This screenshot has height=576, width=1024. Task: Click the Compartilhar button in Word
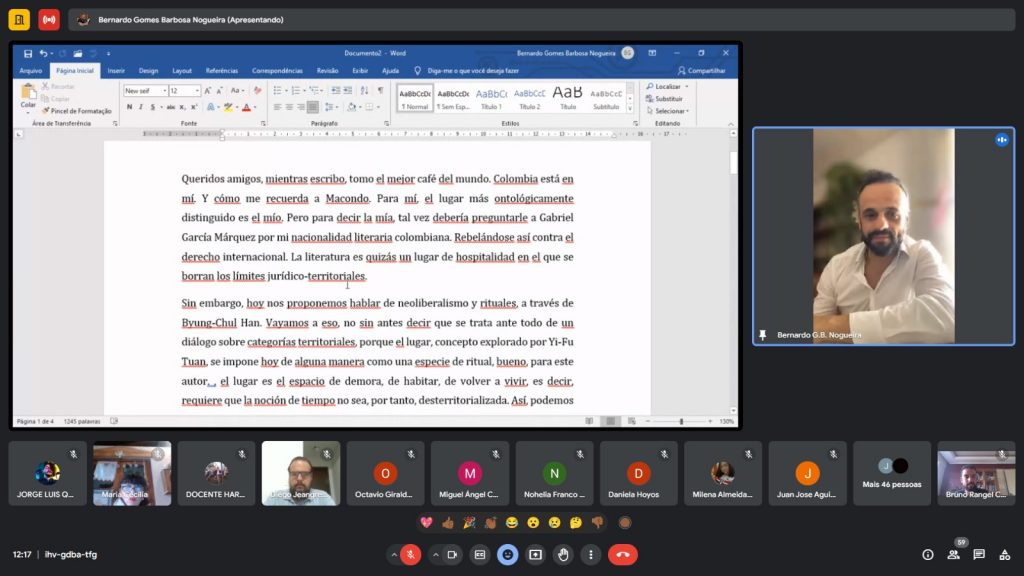tap(701, 71)
